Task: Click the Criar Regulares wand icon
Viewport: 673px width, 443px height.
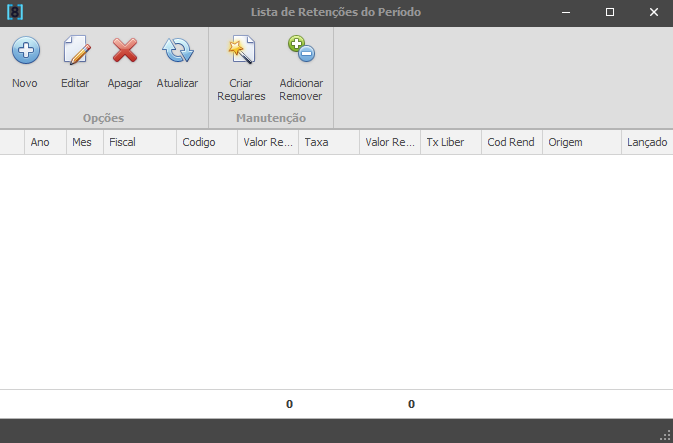Action: 241,51
